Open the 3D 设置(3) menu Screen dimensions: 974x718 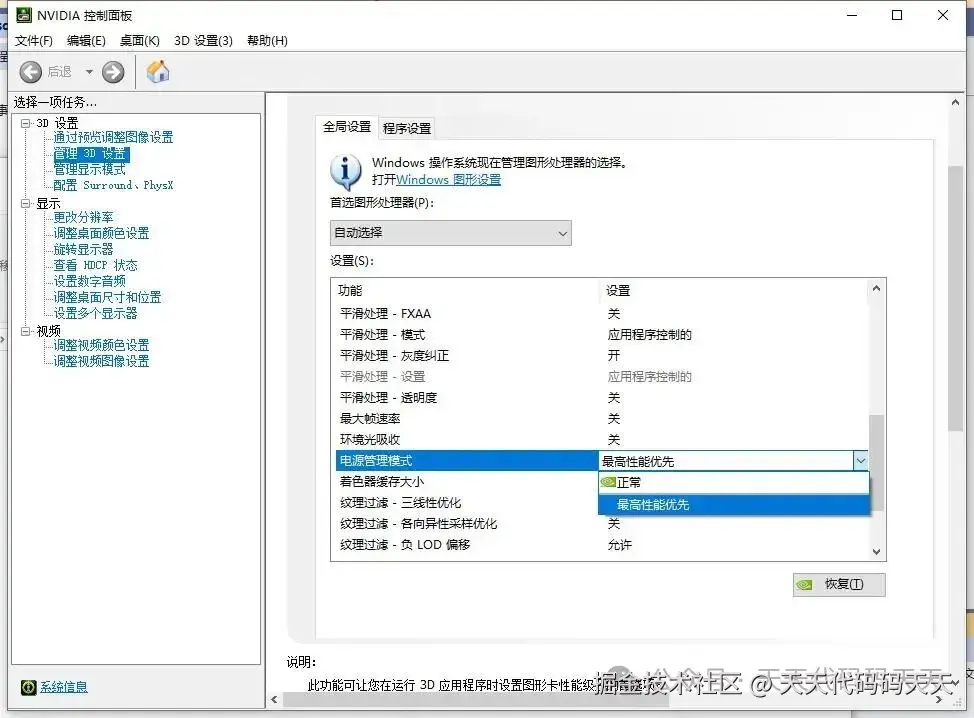(203, 40)
